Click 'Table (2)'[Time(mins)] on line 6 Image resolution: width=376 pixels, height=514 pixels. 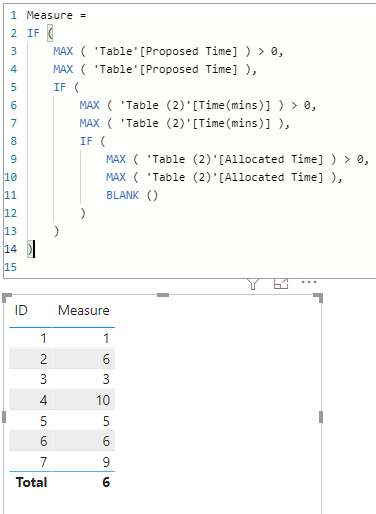coord(195,105)
